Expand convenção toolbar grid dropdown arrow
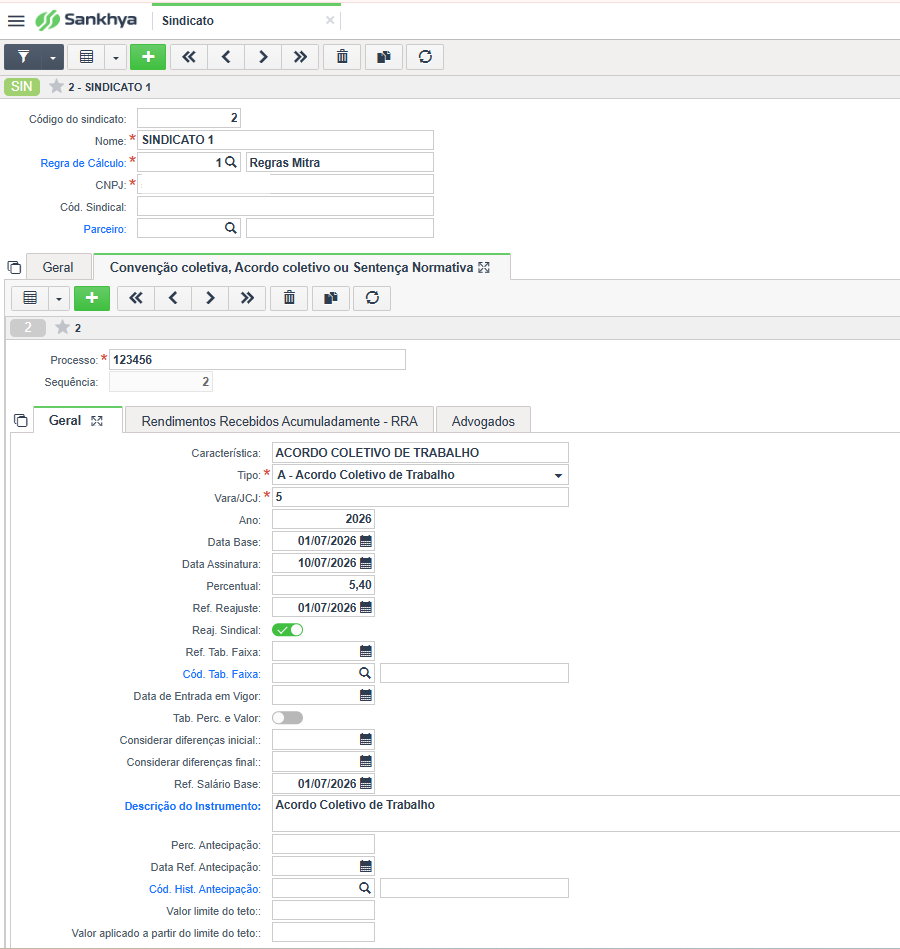 point(59,298)
